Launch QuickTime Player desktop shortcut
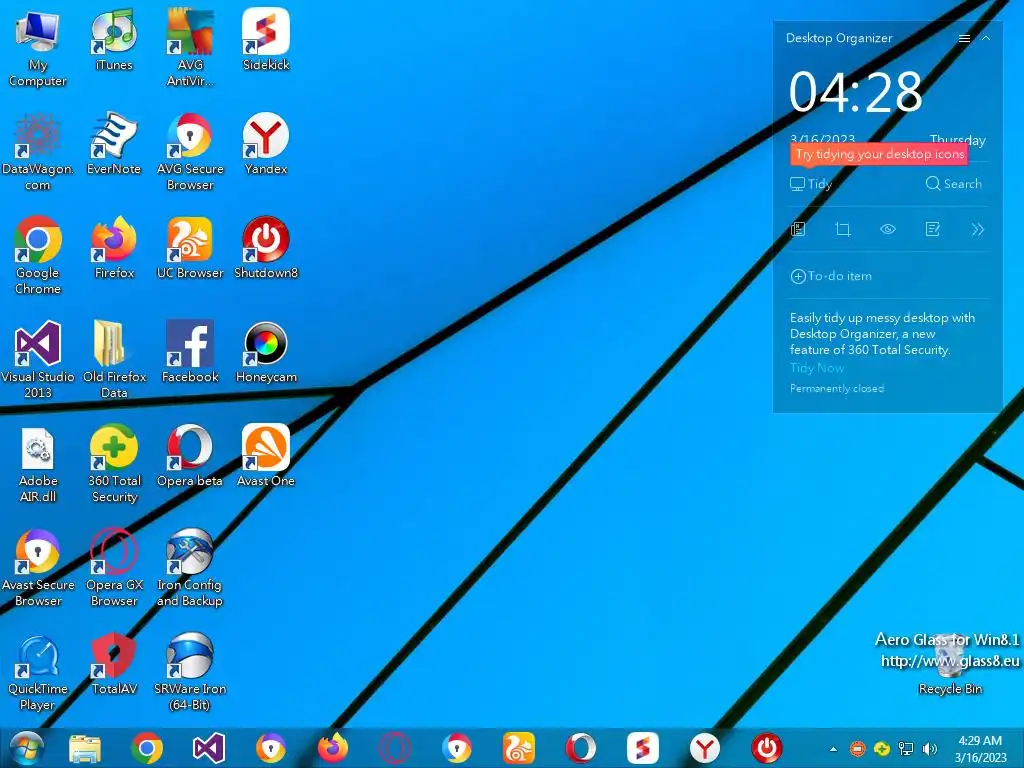Viewport: 1024px width, 768px height. coord(37,671)
